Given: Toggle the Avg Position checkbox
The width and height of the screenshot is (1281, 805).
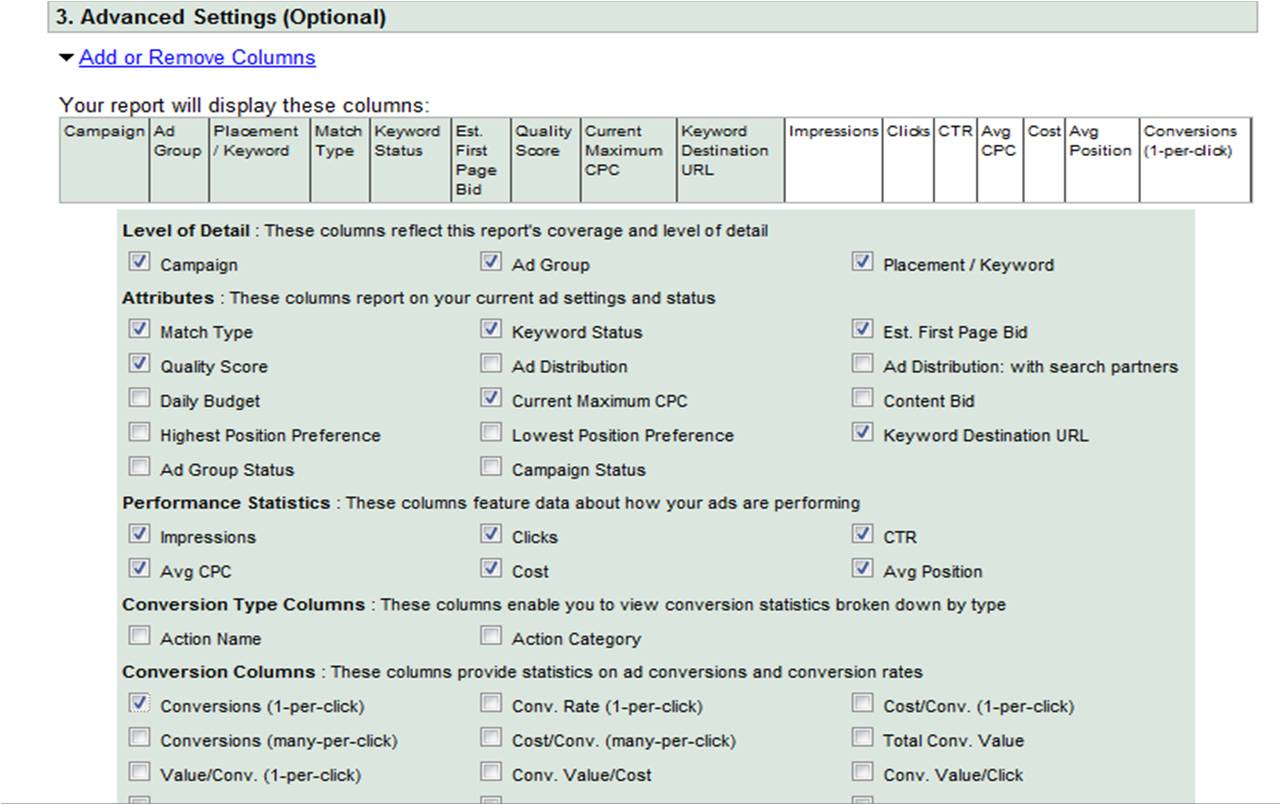Looking at the screenshot, I should coord(862,569).
